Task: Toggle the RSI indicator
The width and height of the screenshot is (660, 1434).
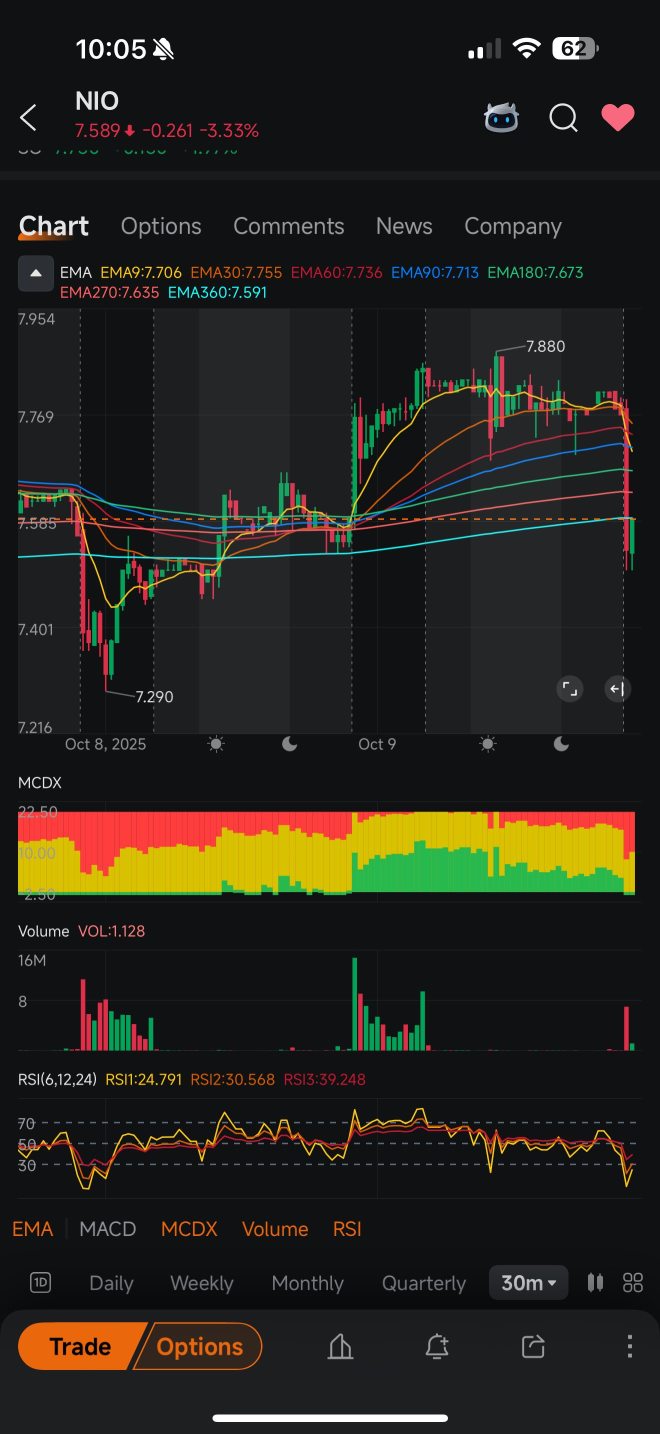Action: click(347, 1229)
